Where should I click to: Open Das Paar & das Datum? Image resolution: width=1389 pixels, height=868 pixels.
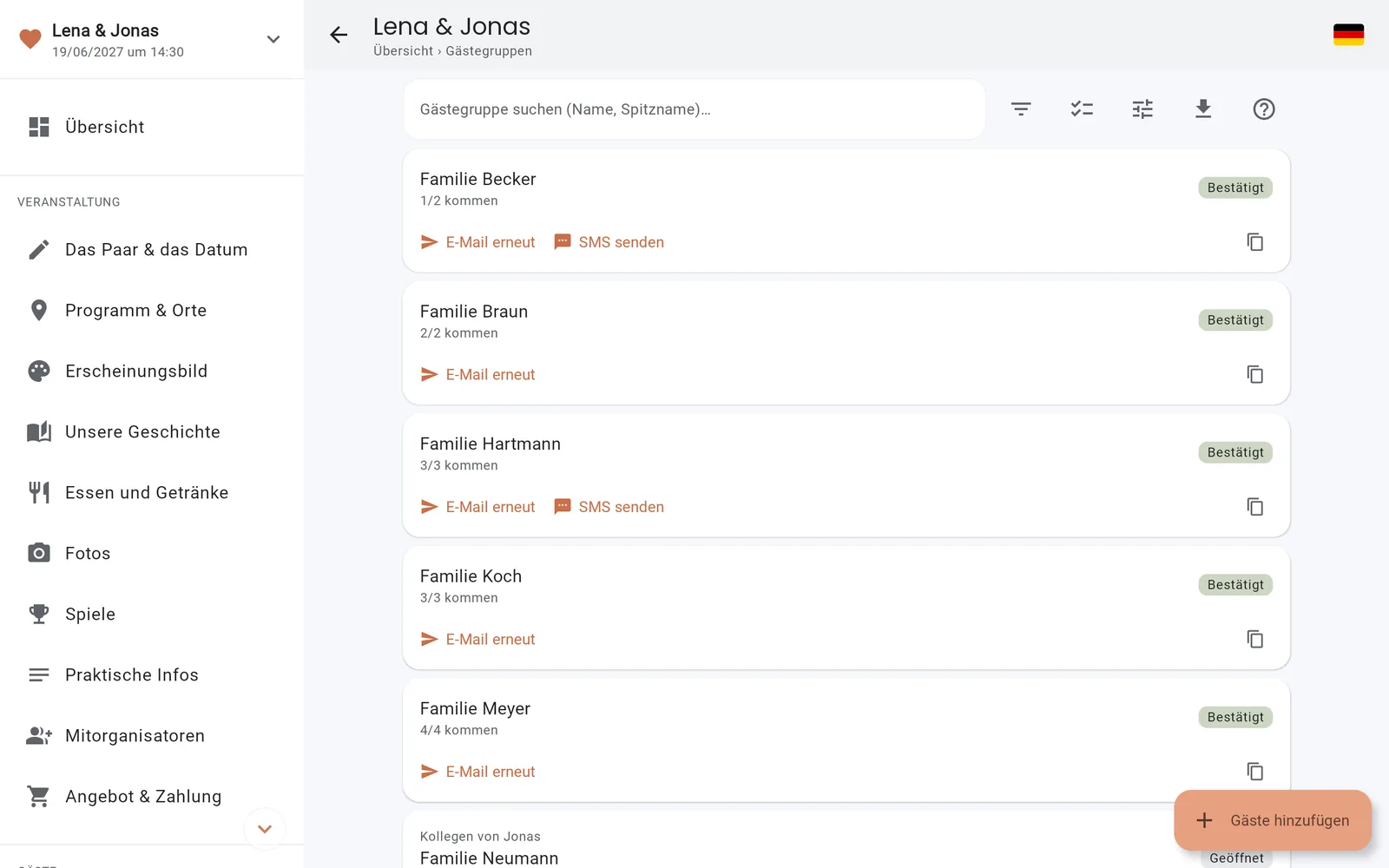point(152,250)
